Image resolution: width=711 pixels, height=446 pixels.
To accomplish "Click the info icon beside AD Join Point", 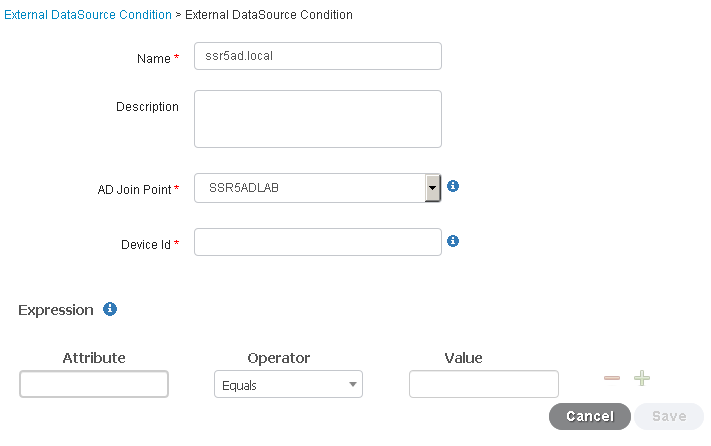I will pyautogui.click(x=453, y=186).
